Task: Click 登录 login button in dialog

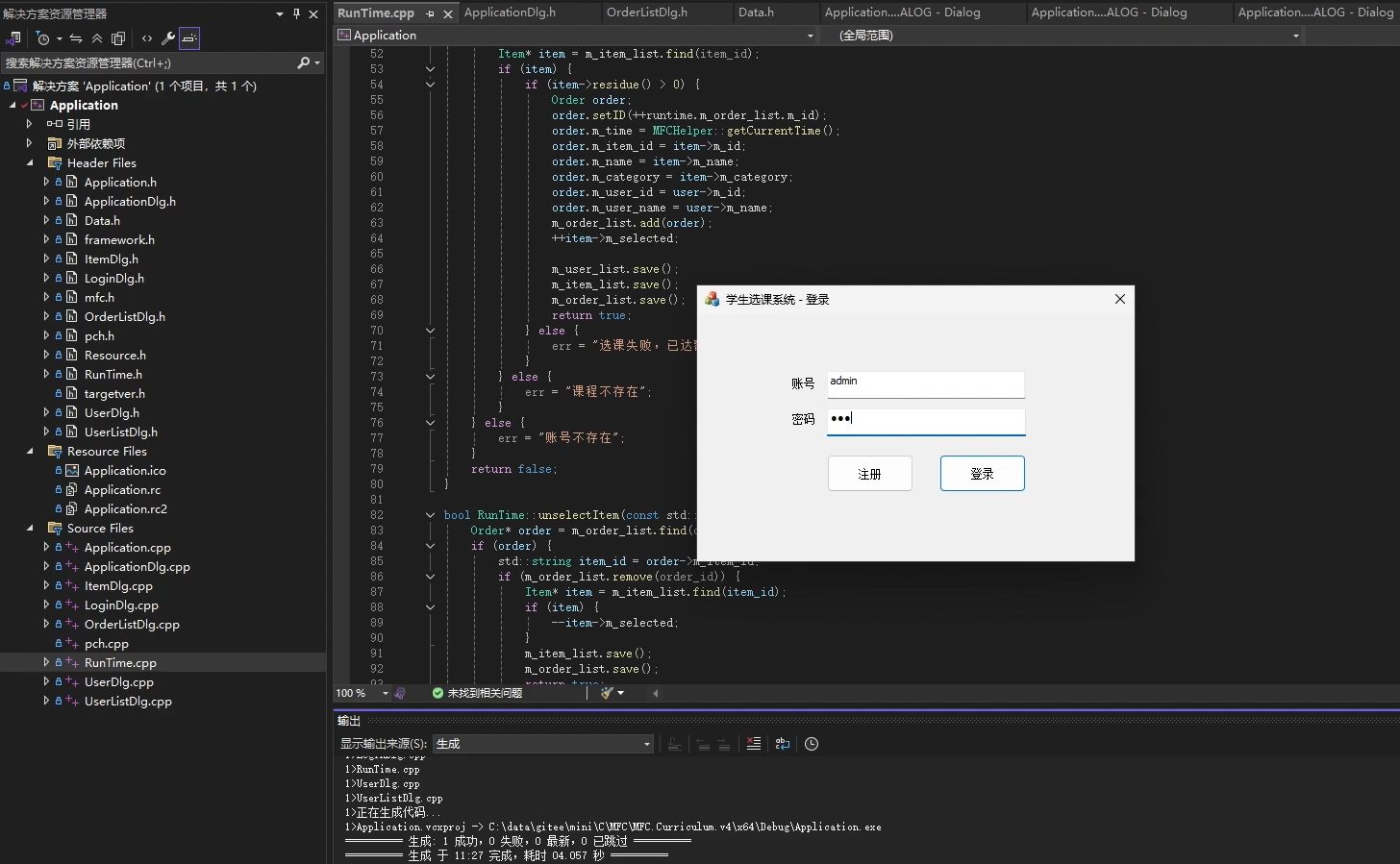Action: click(983, 474)
